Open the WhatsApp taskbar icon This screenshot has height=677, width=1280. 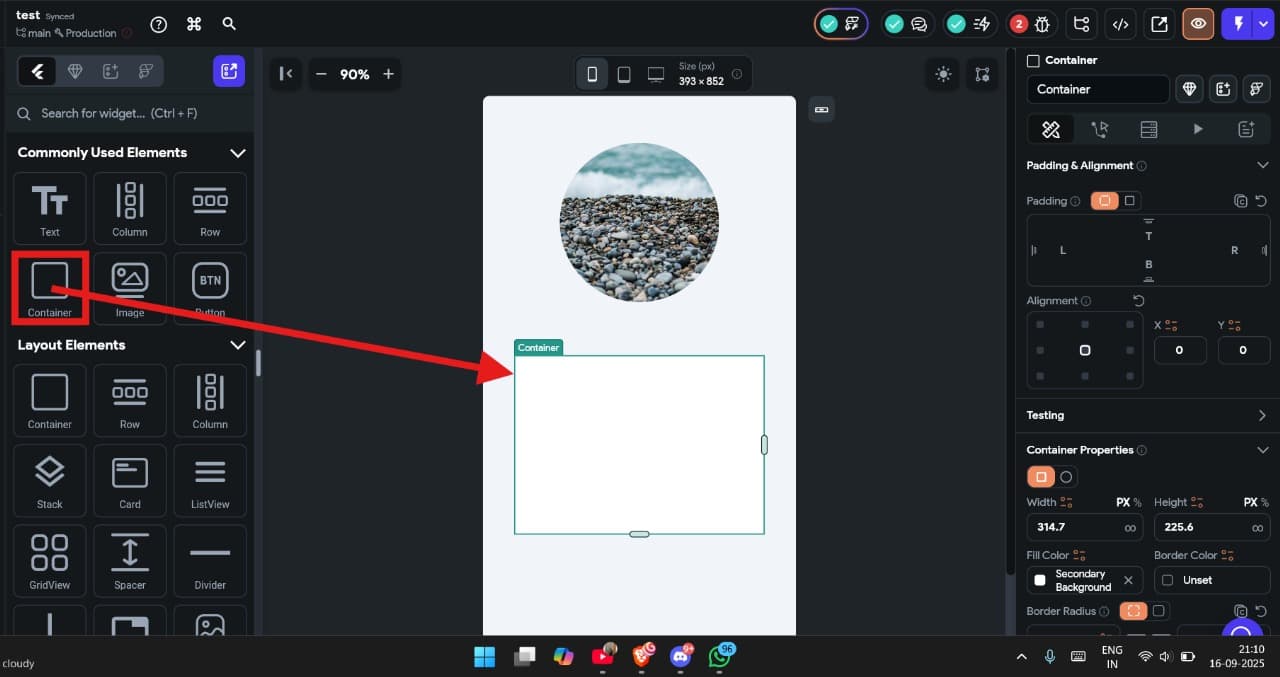pyautogui.click(x=721, y=657)
